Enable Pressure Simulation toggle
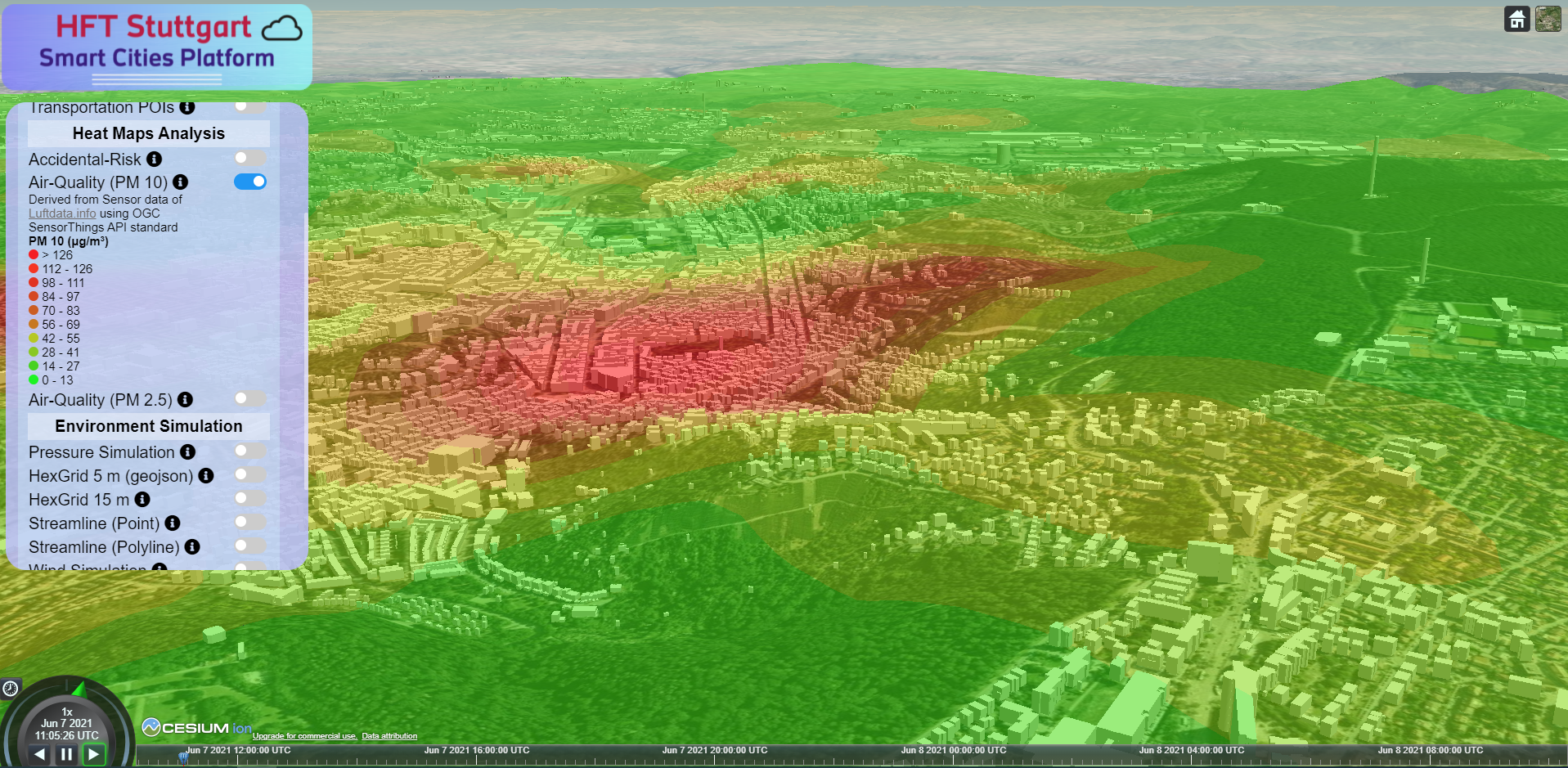The image size is (1568, 768). pos(249,451)
